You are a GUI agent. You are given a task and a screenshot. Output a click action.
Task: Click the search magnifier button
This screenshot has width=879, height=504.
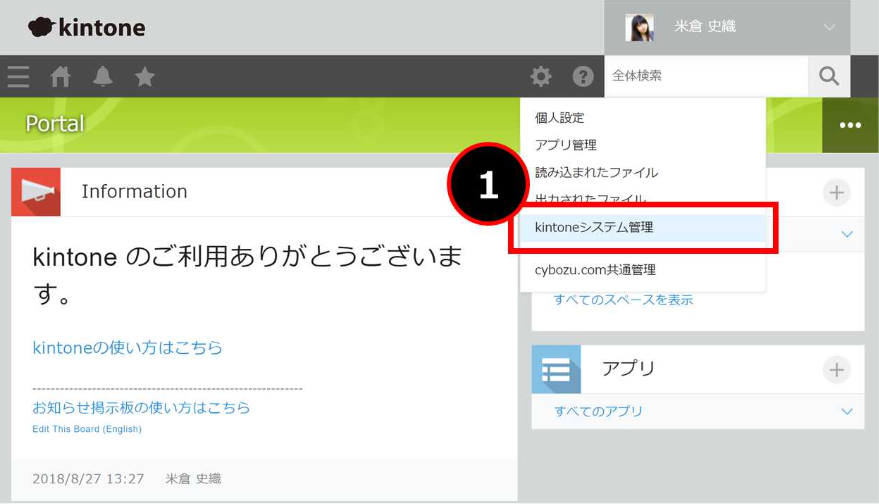[x=829, y=76]
